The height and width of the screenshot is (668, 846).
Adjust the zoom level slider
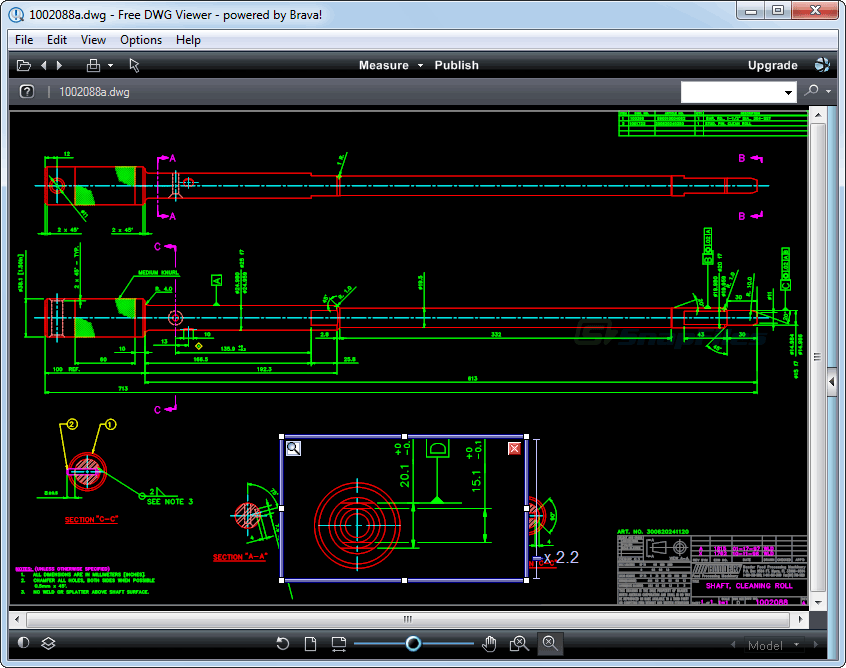412,643
